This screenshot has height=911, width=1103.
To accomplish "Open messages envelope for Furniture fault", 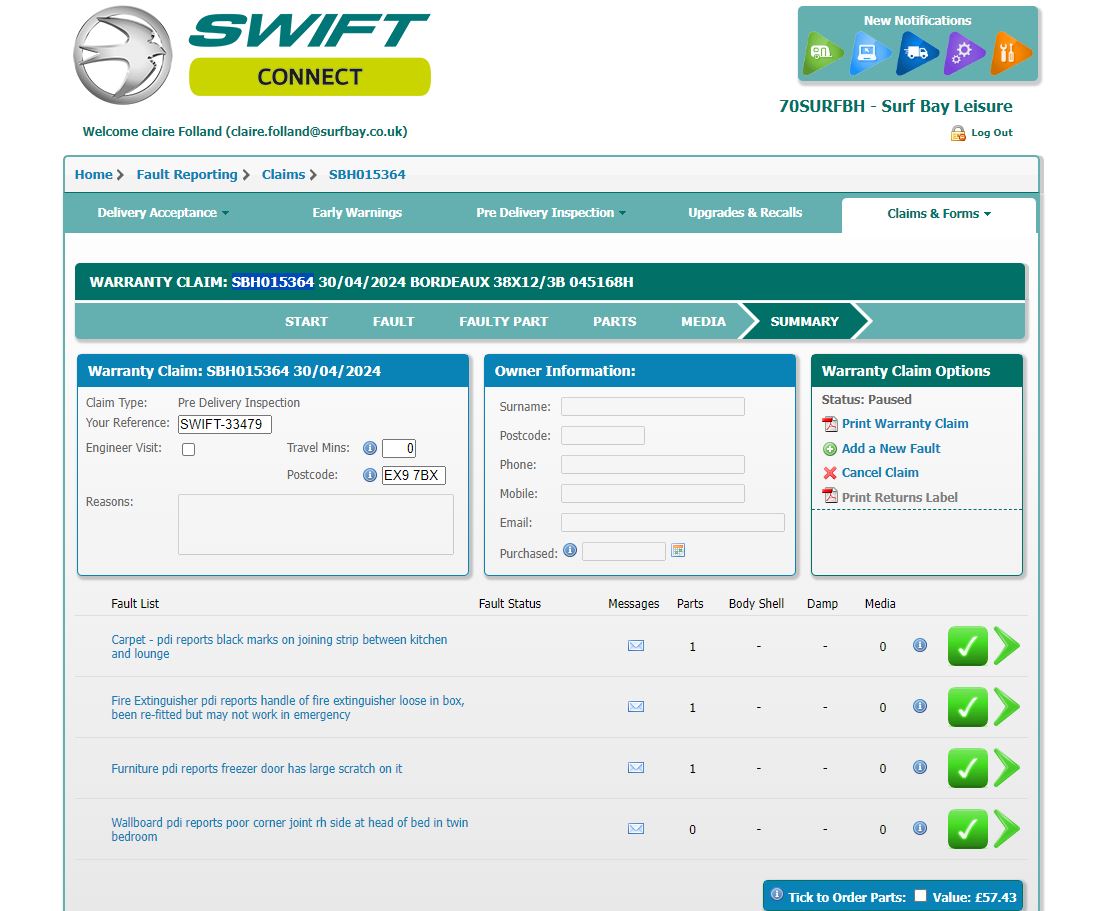I will [x=636, y=767].
